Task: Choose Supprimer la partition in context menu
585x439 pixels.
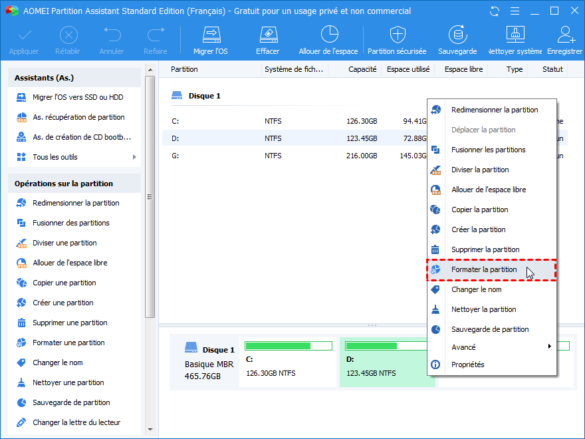Action: tap(492, 250)
